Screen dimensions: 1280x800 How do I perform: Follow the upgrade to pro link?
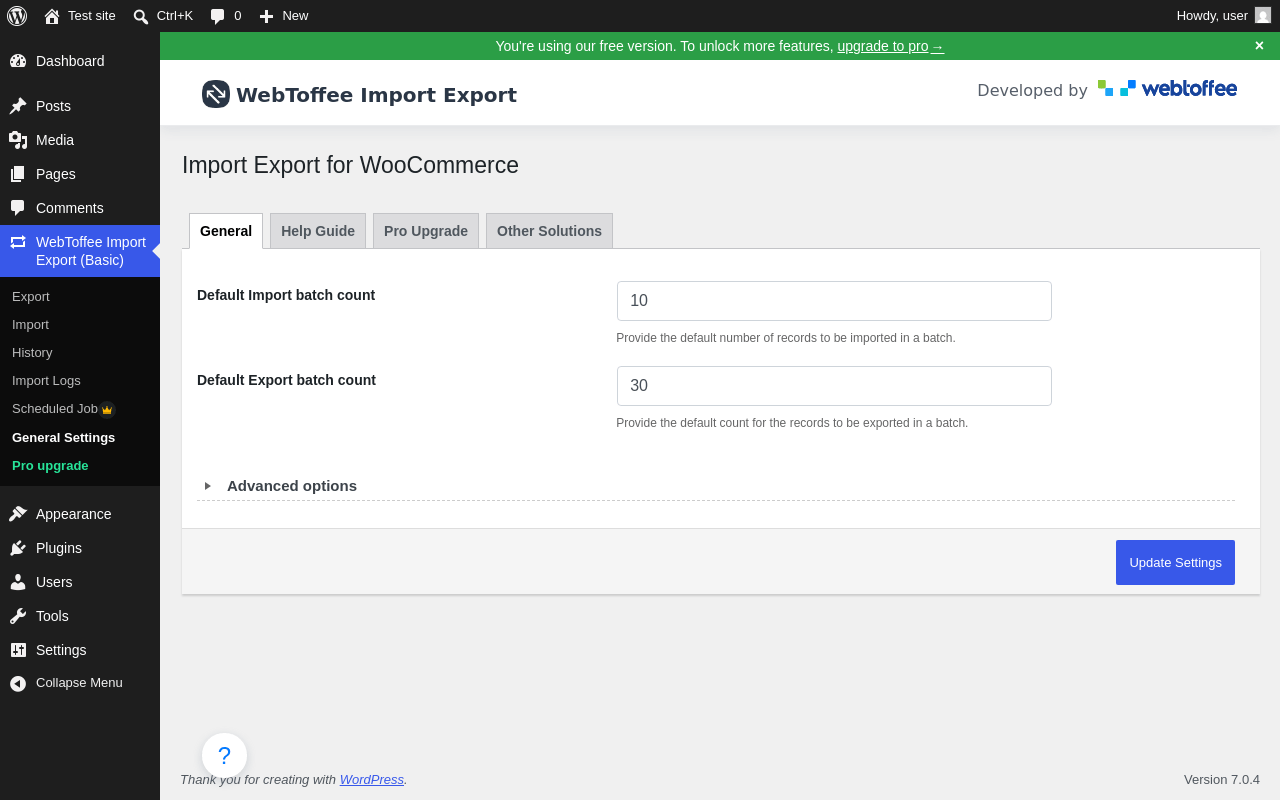(890, 46)
